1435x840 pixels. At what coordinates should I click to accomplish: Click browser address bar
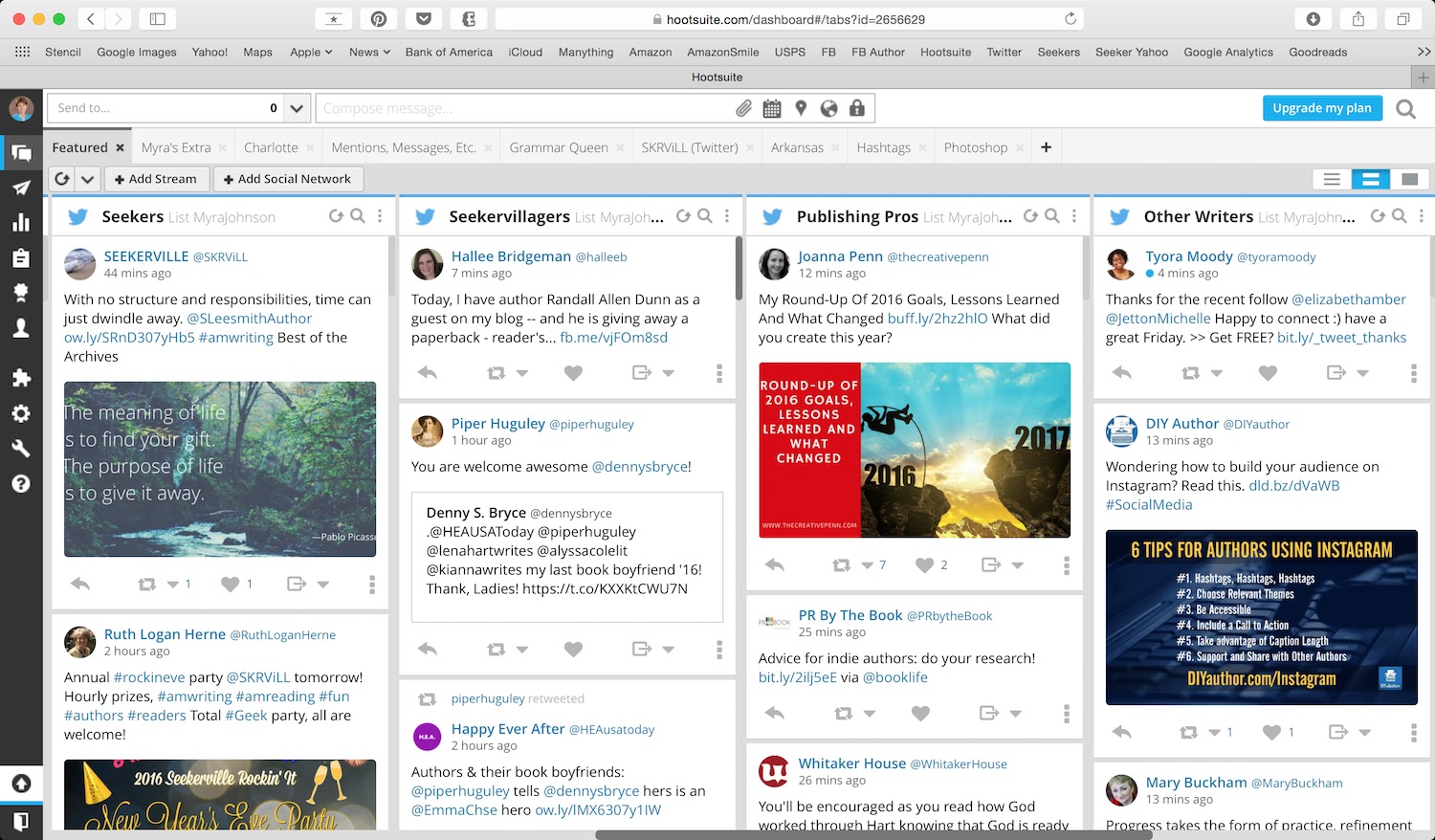787,19
